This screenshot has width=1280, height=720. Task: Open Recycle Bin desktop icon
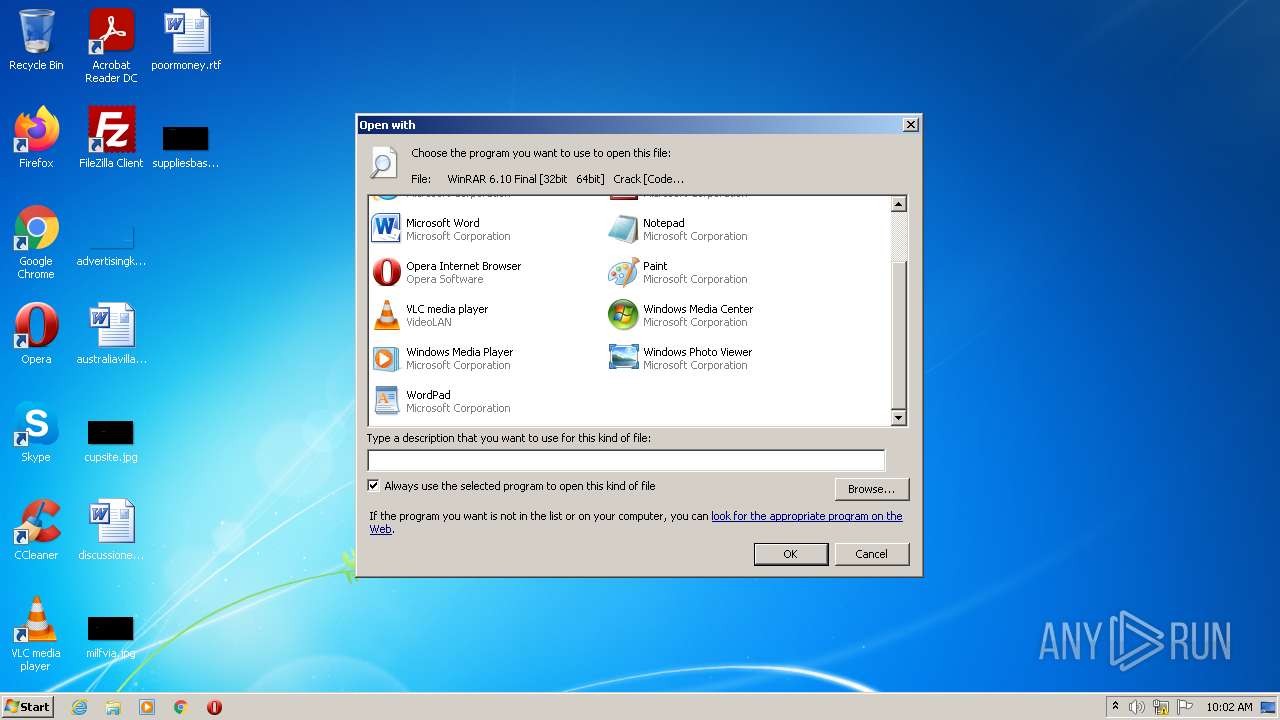36,40
